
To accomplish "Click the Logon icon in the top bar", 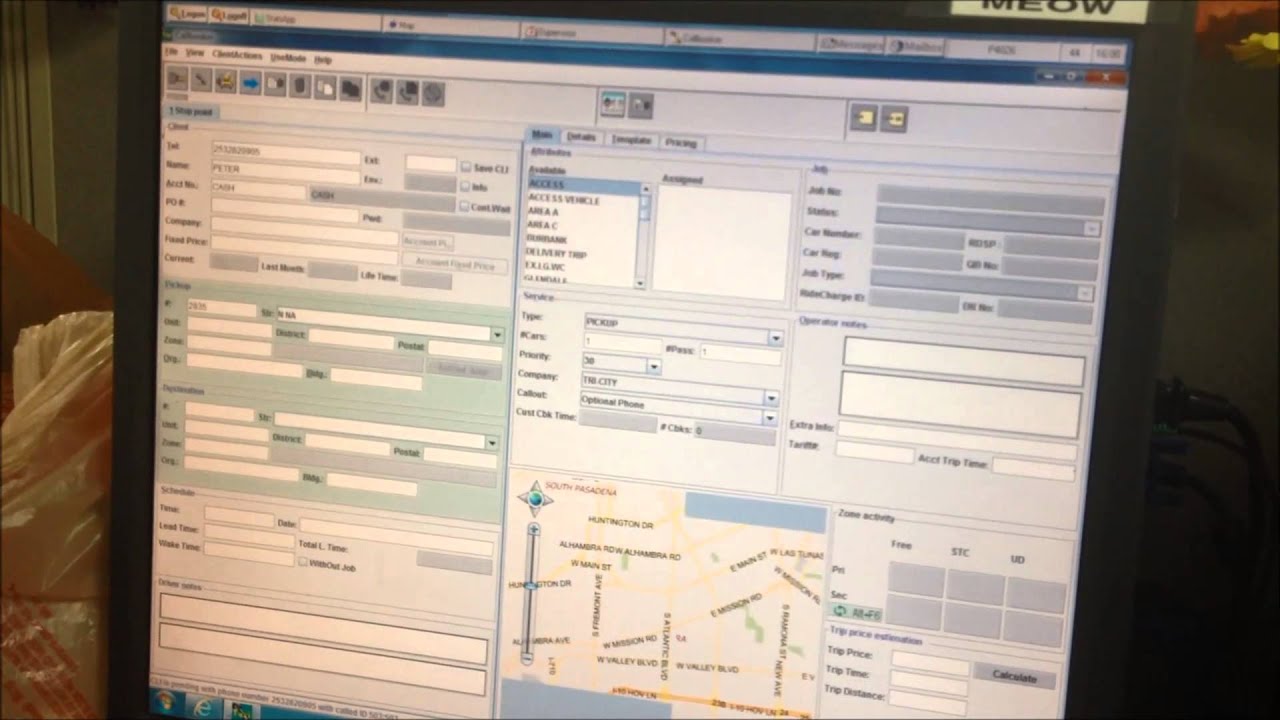I will [x=187, y=14].
